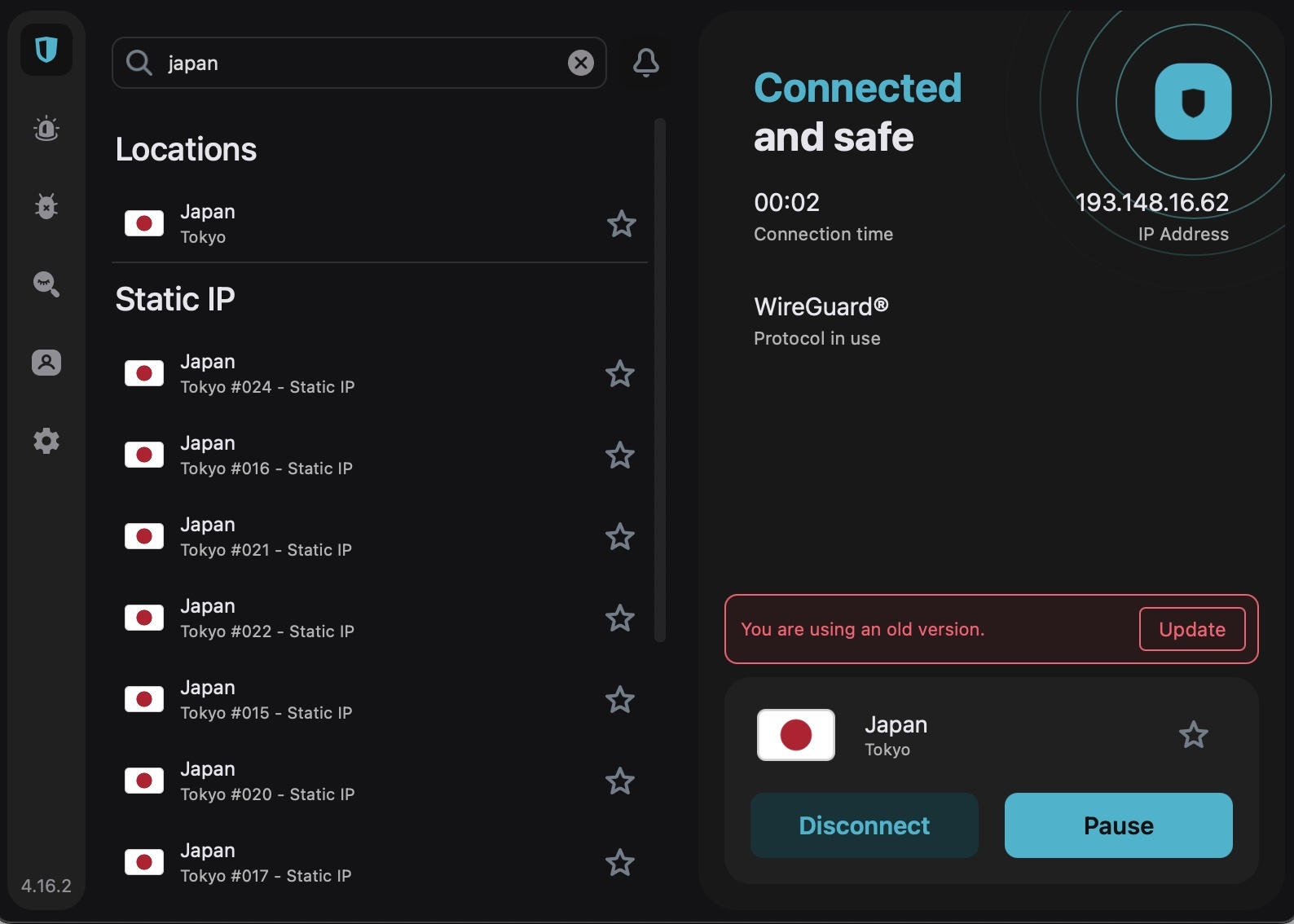Screen dimensions: 1294x924
Task: Favorite the connected Japan Tokyo server star
Action: [1194, 735]
